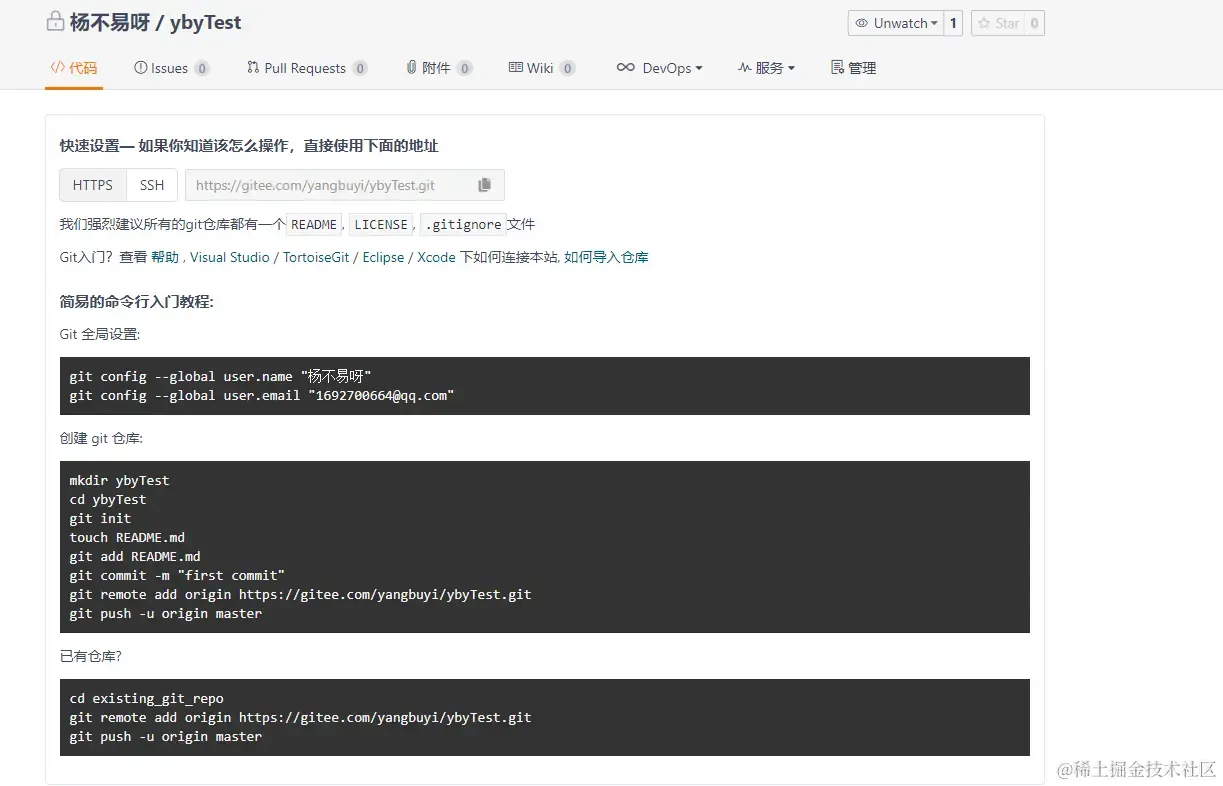This screenshot has width=1223, height=786.
Task: Open the 附件 tab
Action: pyautogui.click(x=439, y=68)
